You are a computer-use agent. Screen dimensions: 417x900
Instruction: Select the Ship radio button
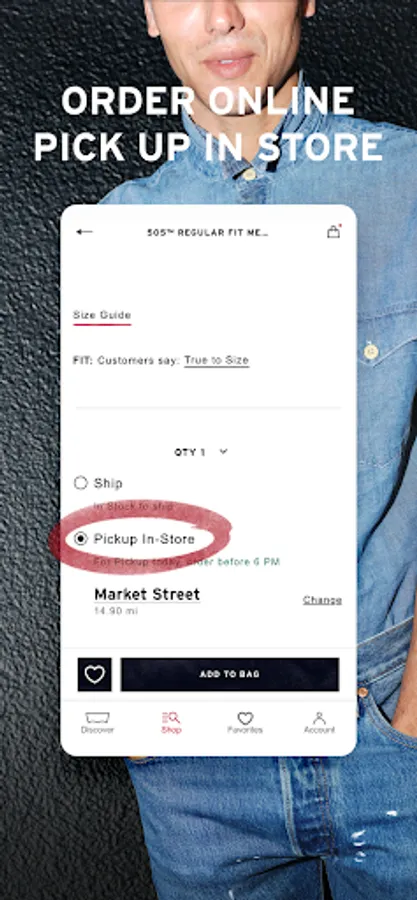(81, 483)
